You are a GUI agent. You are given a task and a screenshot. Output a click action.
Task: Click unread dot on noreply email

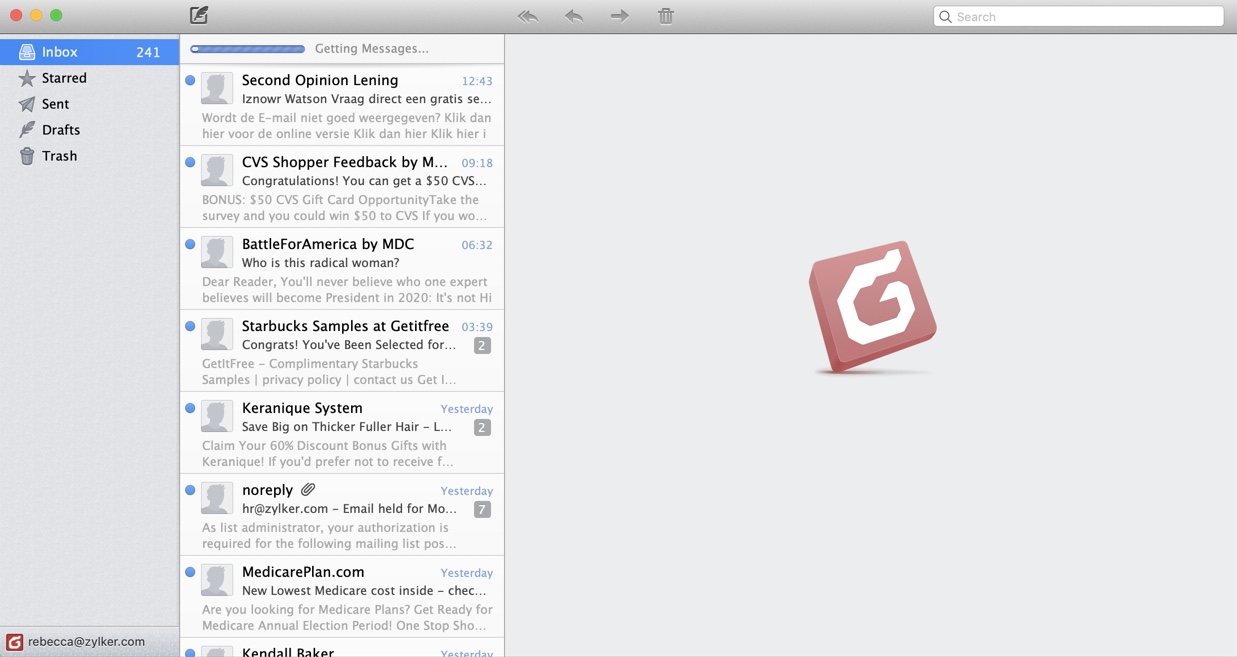click(190, 490)
